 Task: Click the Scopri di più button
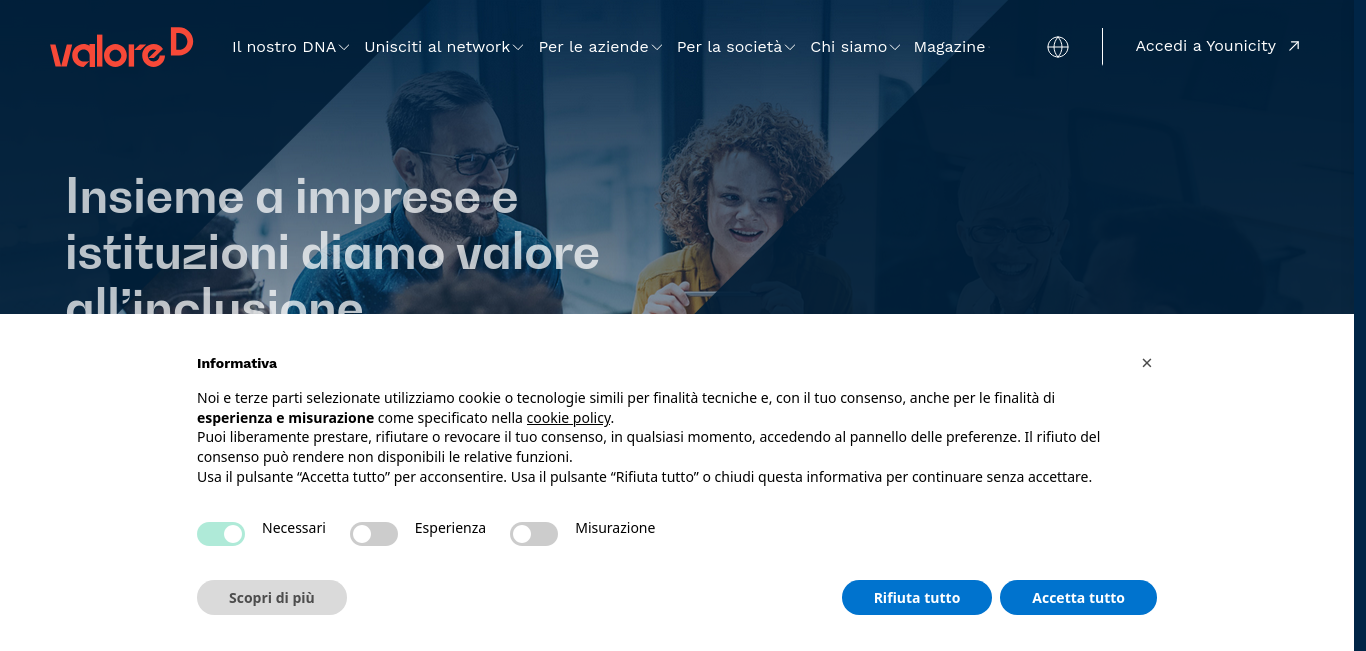coord(272,598)
